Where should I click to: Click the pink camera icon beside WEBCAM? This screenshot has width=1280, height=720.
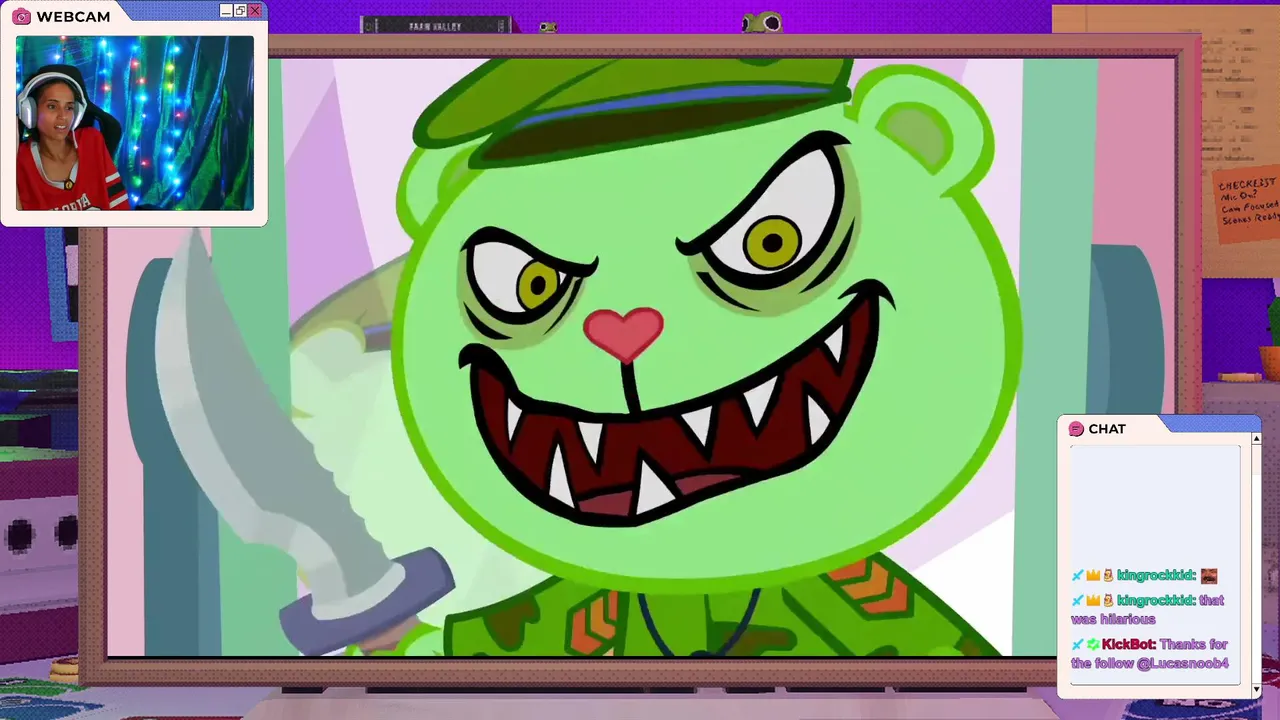pos(21,17)
